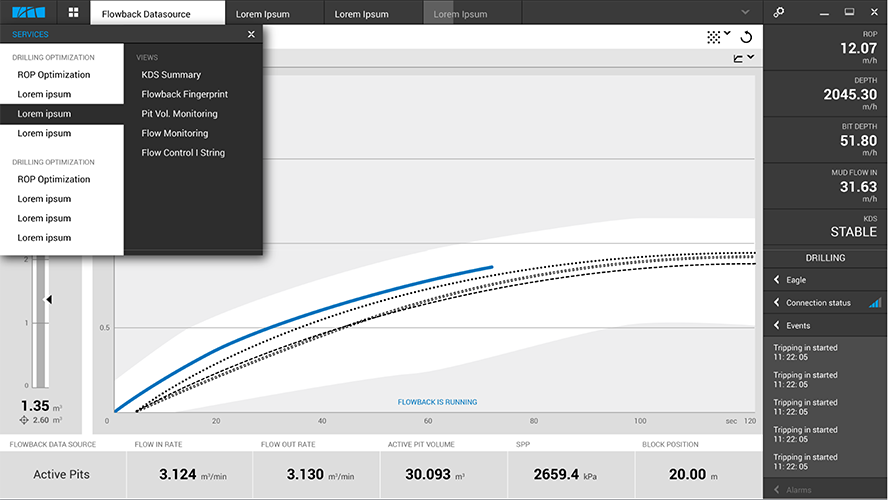Click Active Pits data source button

pos(63,475)
